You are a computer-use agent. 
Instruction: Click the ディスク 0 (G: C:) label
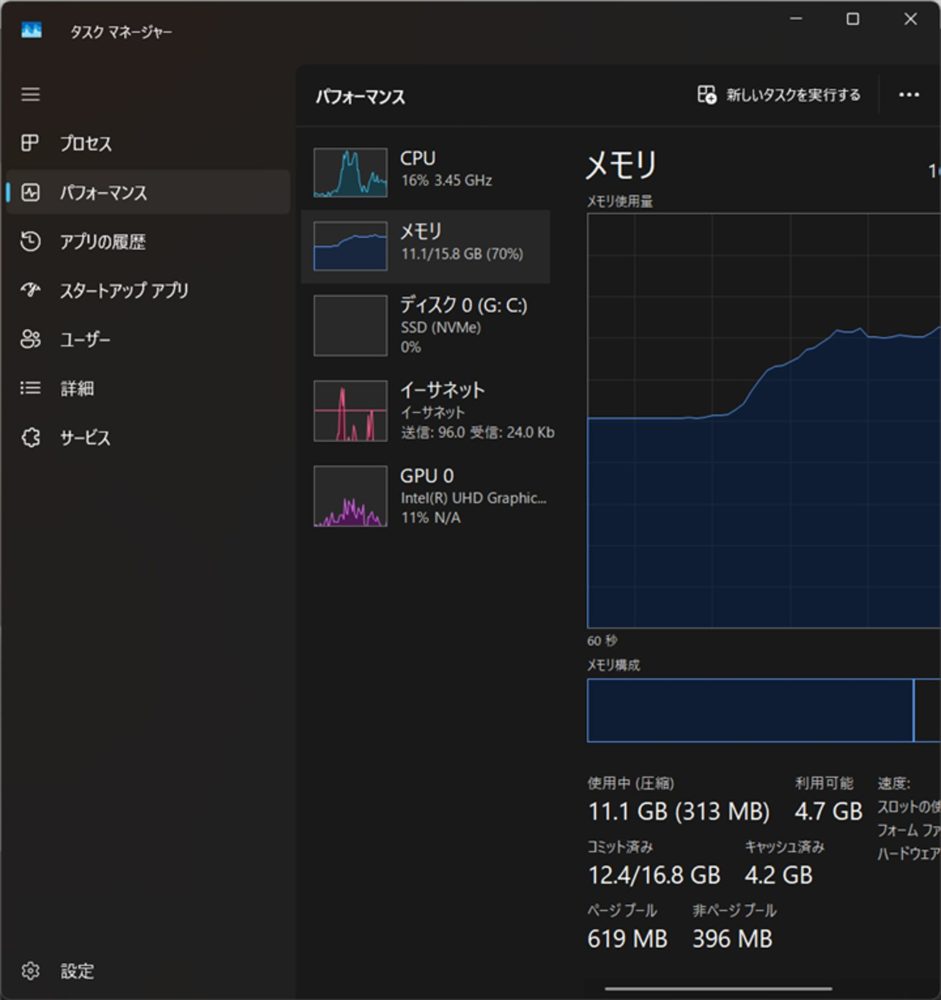464,305
